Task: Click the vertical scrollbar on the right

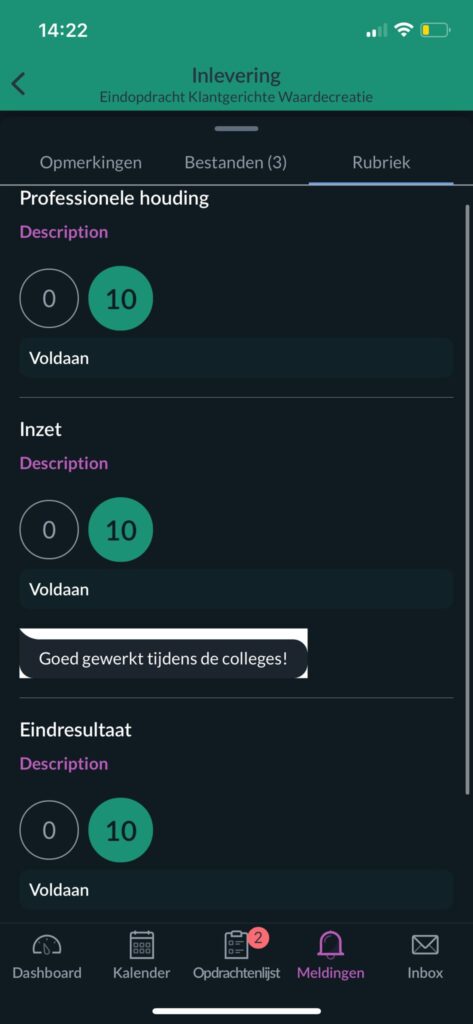Action: pos(467,500)
